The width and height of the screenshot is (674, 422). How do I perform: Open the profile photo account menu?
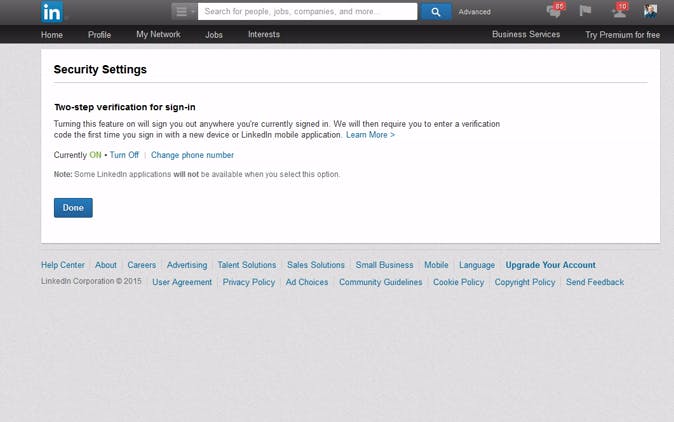tap(650, 11)
